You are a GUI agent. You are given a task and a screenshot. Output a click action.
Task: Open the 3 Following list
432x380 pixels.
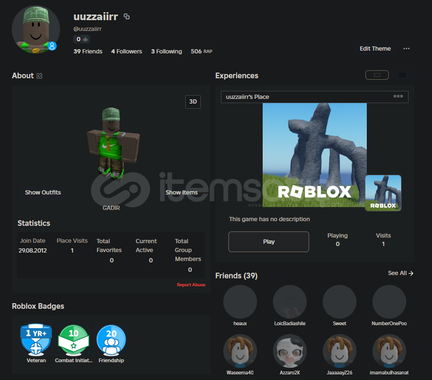tap(166, 51)
